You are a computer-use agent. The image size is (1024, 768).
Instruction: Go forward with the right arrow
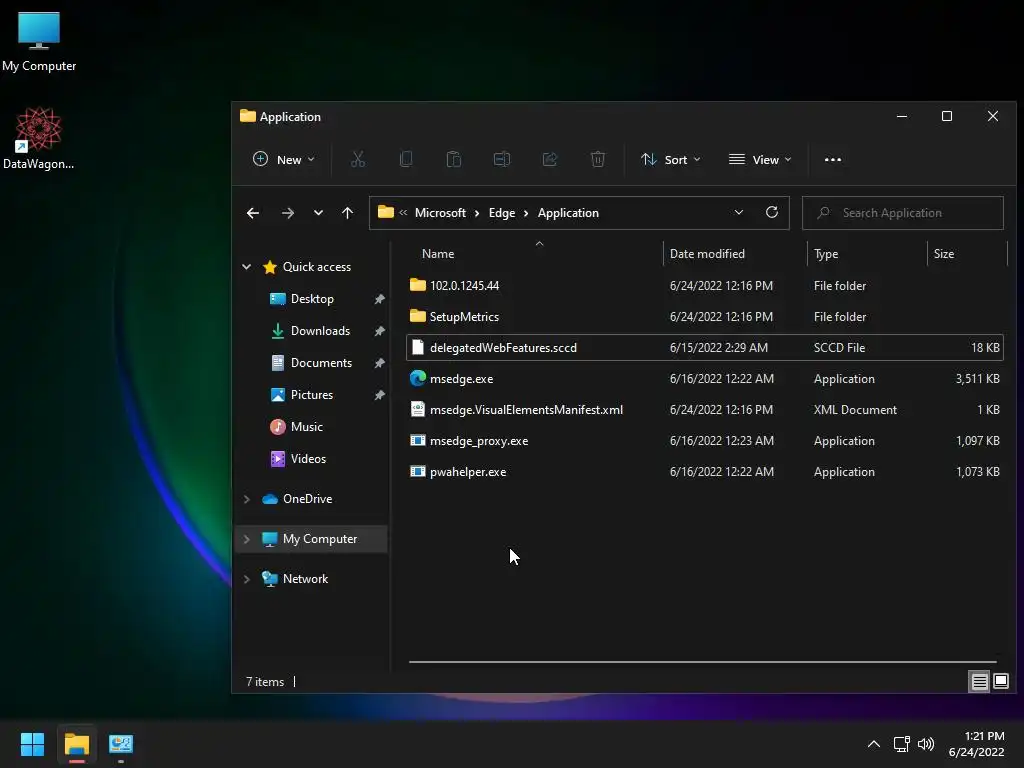tap(287, 213)
